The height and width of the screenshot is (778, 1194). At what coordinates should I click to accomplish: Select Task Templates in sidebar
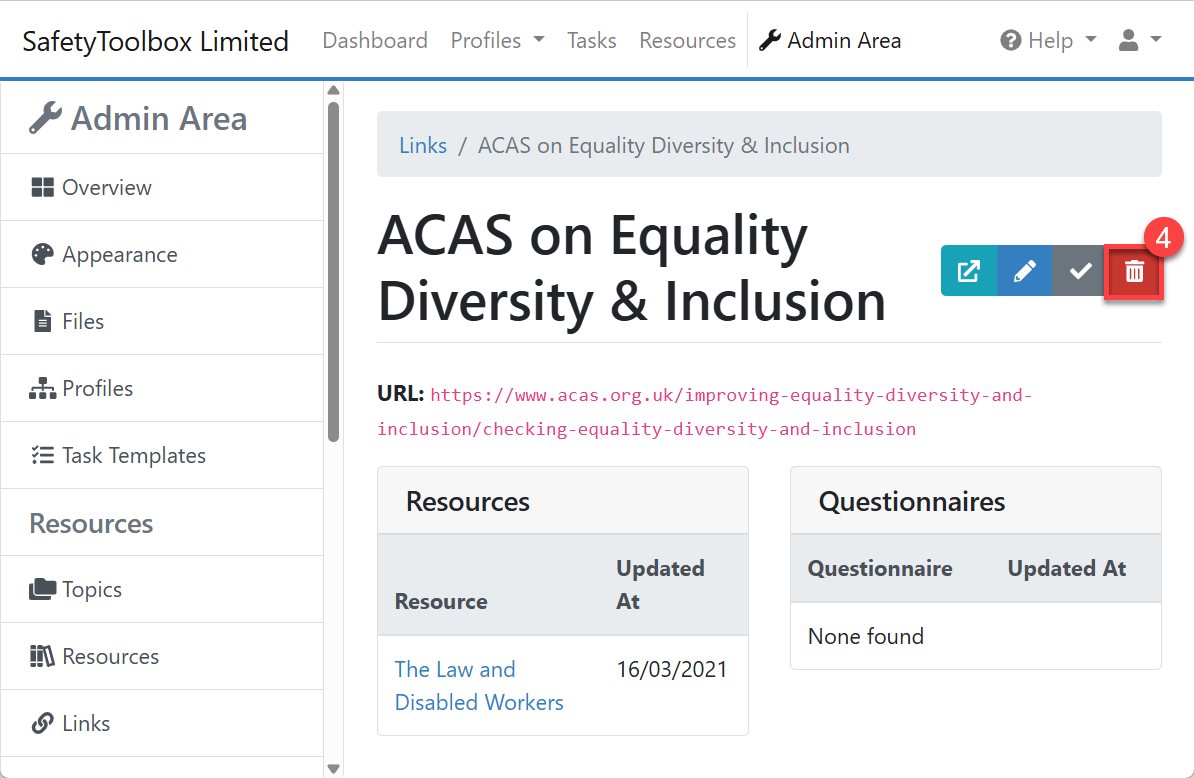pyautogui.click(x=133, y=456)
